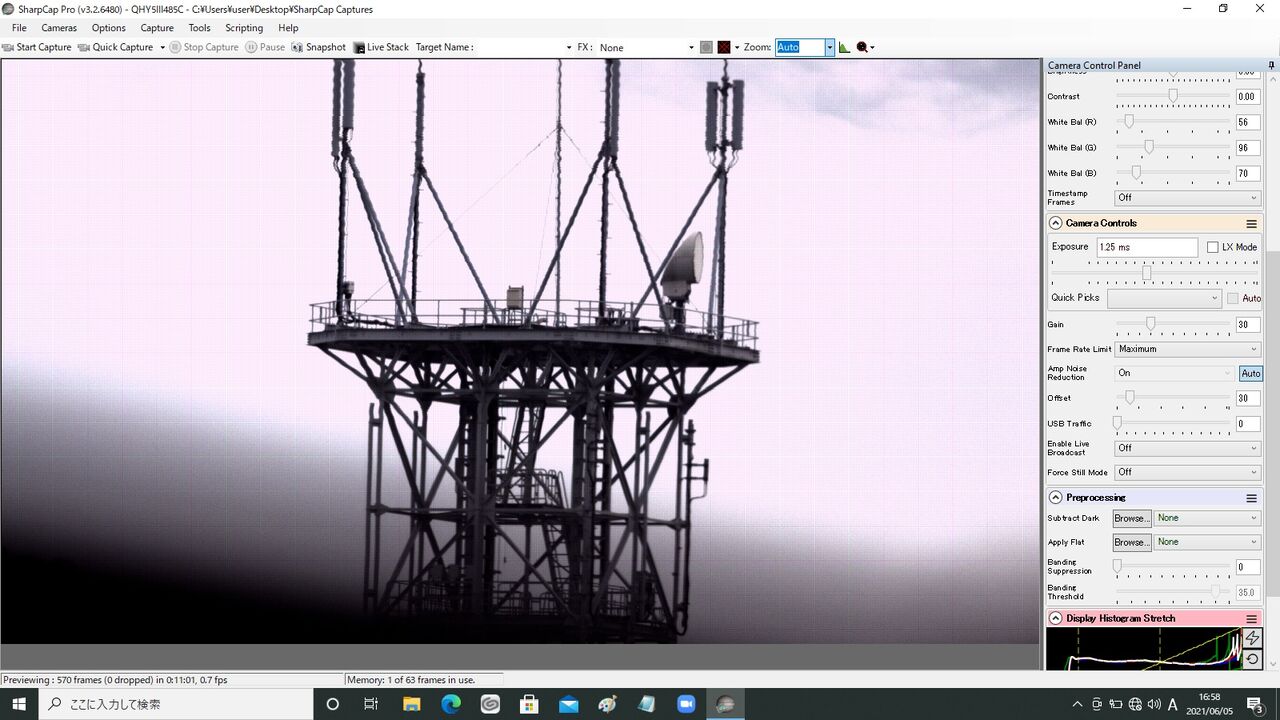The width and height of the screenshot is (1280, 720).
Task: Open the File menu
Action: click(19, 28)
